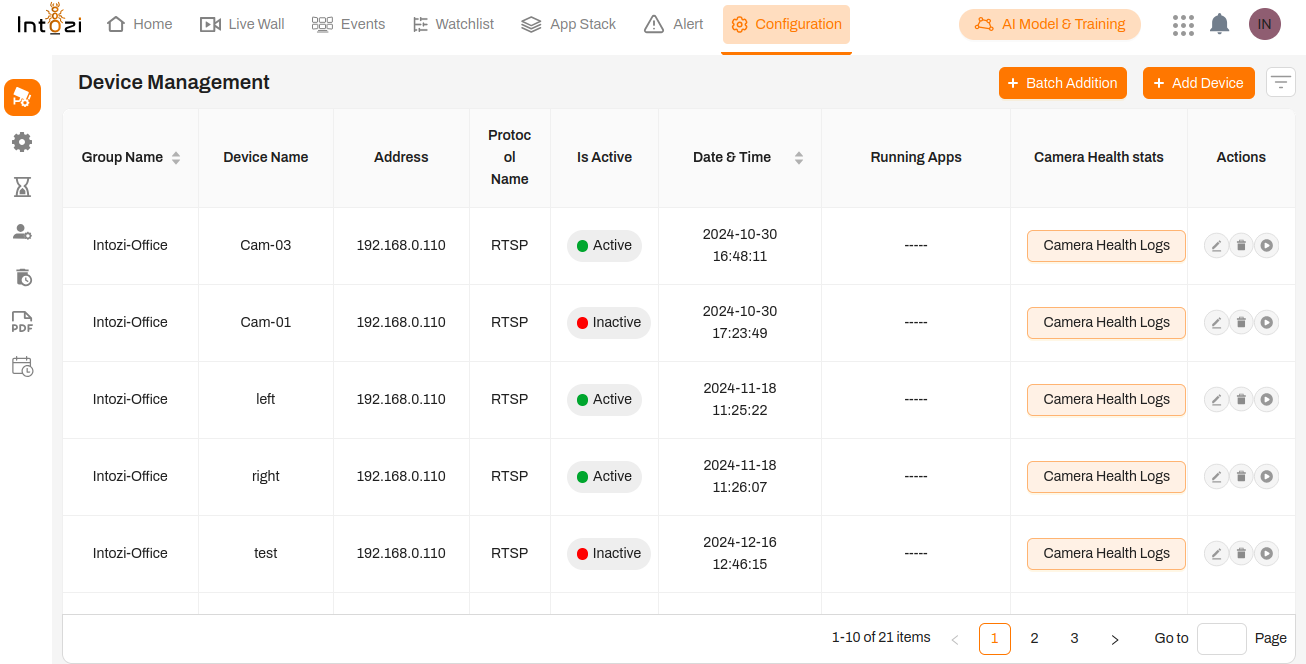
Task: Sort table by Group Name
Action: tap(176, 158)
